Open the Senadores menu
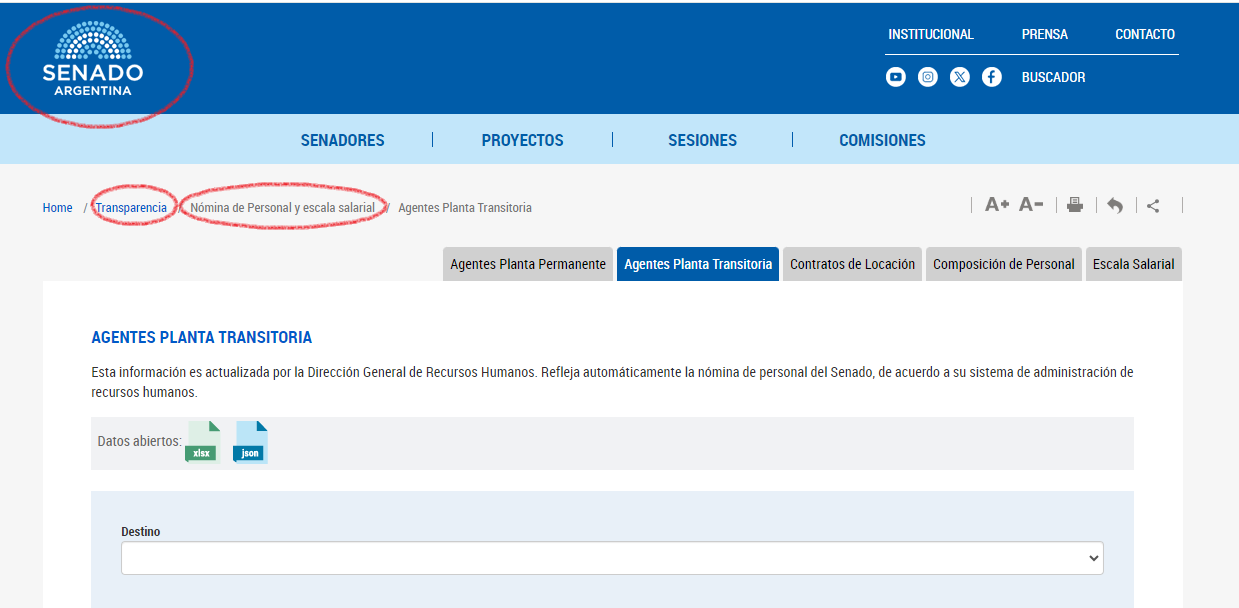 coord(342,140)
